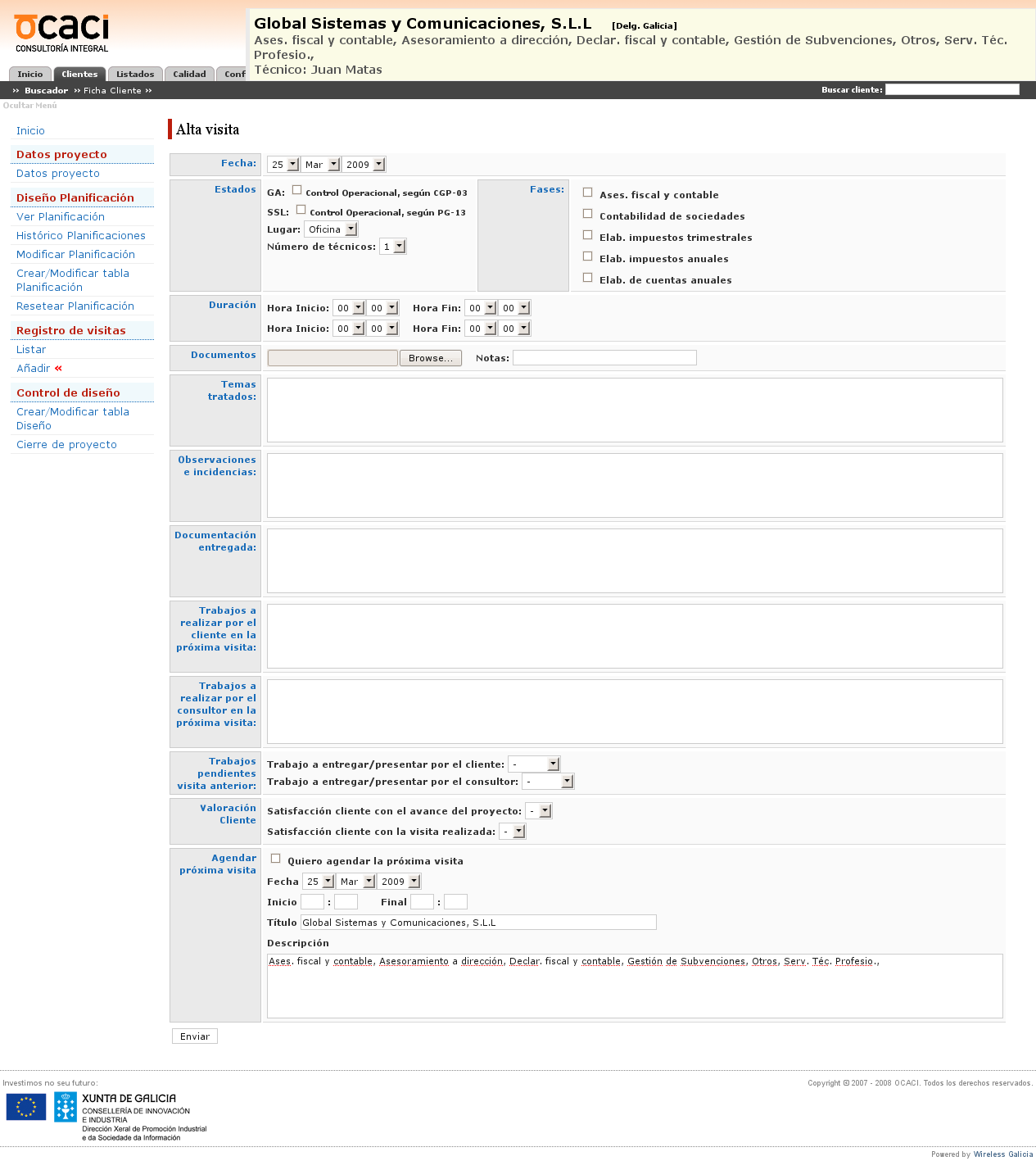Click the Cierre de proyecto link
This screenshot has height=1161, width=1036.
[x=66, y=445]
